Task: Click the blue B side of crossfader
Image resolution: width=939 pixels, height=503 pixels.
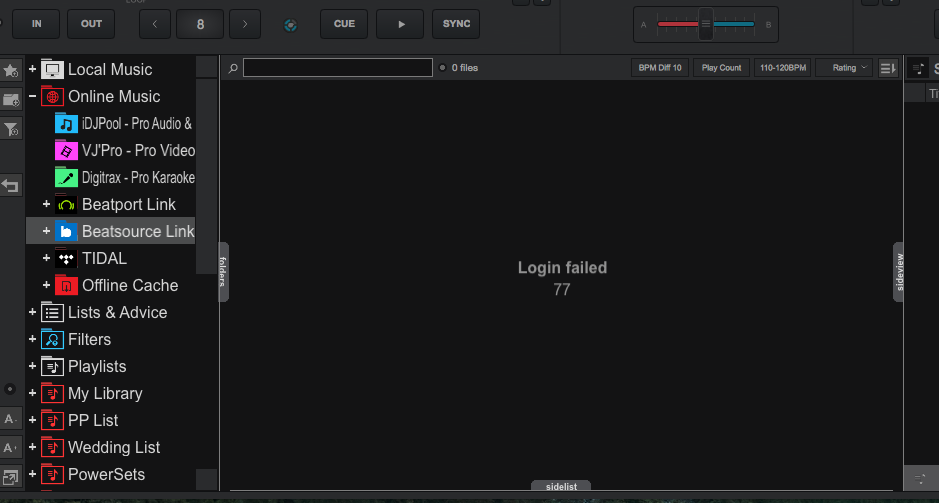Action: click(x=734, y=24)
